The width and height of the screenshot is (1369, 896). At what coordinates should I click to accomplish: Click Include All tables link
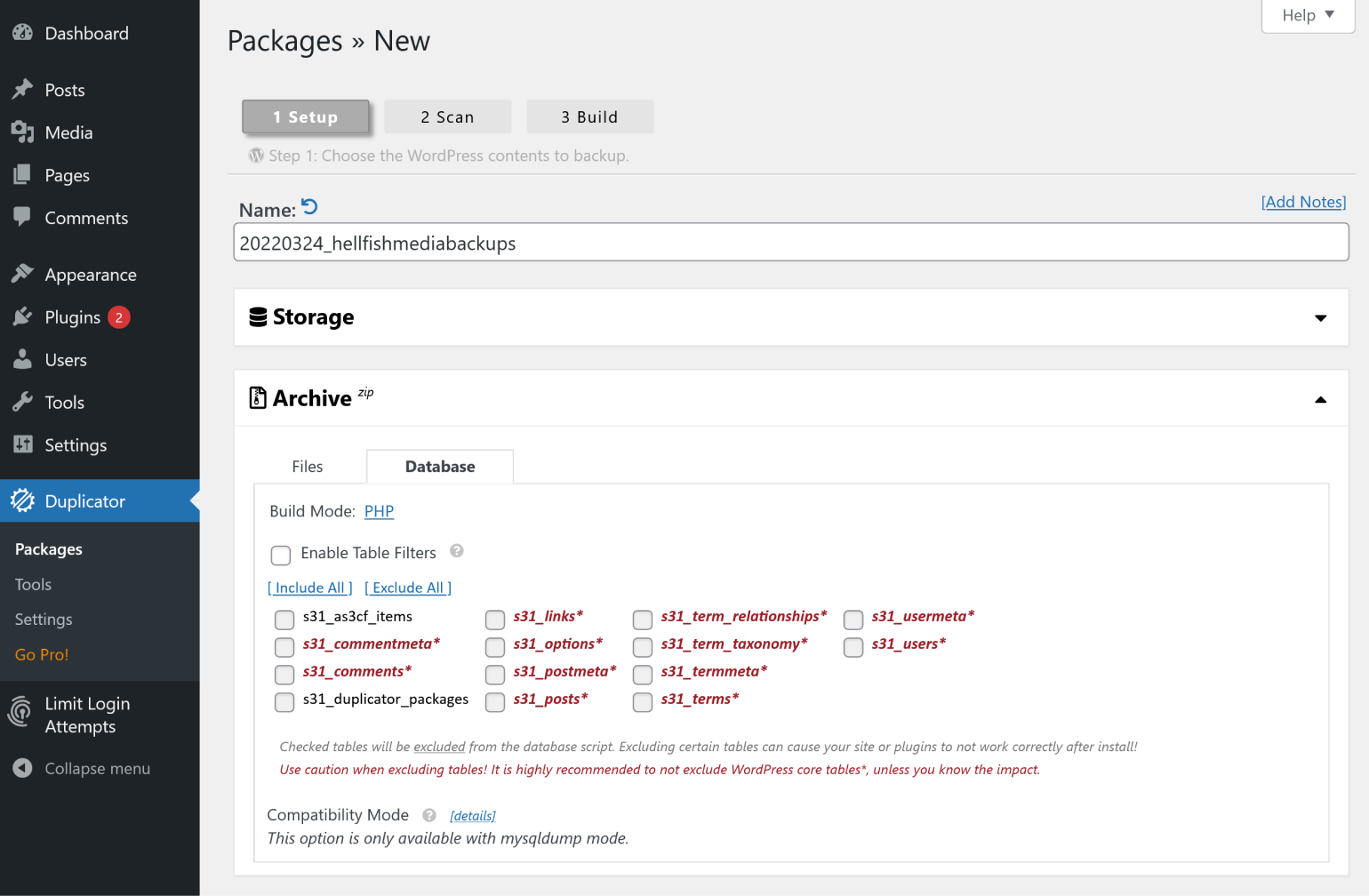[x=310, y=588]
